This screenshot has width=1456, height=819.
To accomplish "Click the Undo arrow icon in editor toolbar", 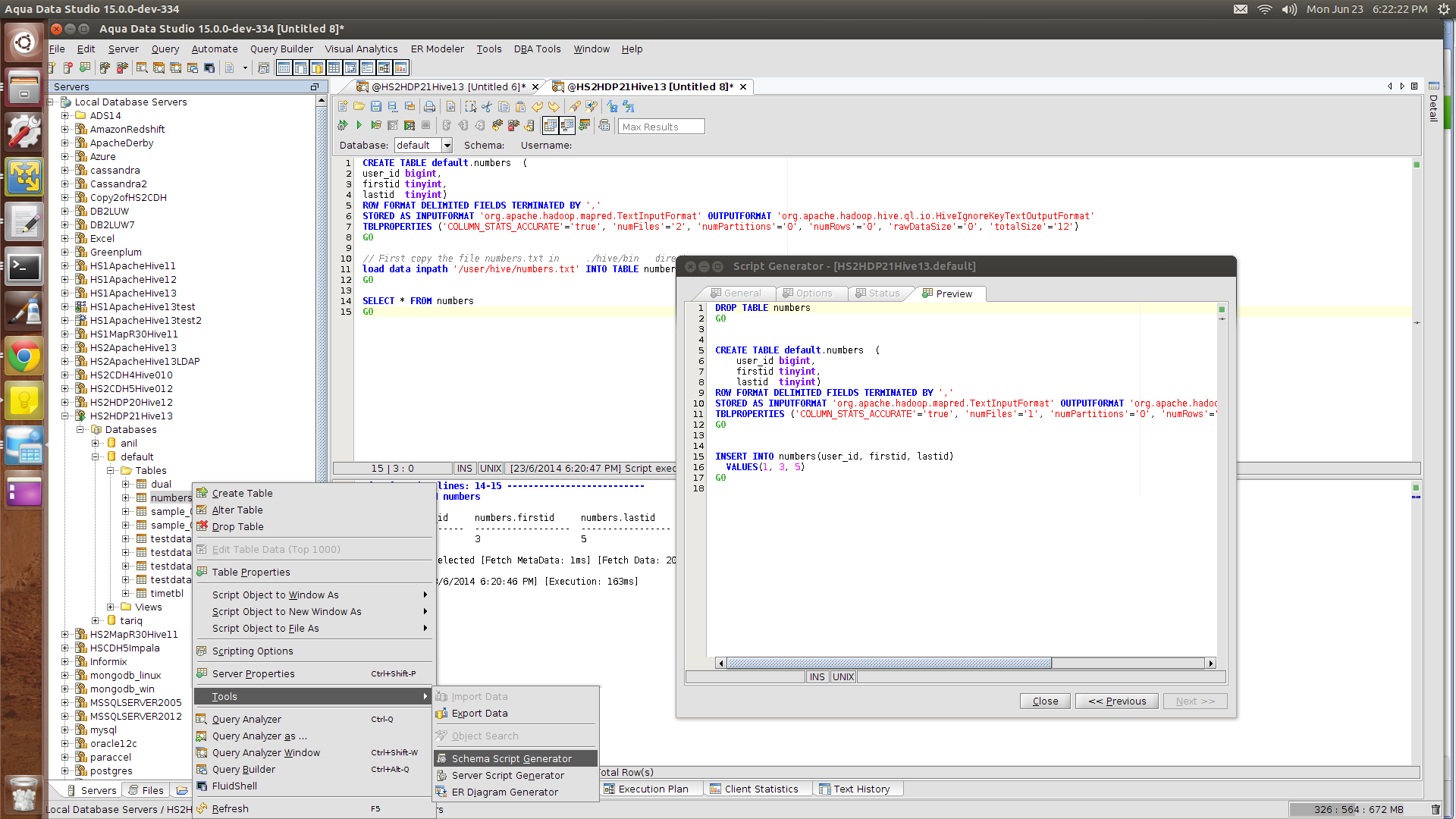I will (x=537, y=107).
